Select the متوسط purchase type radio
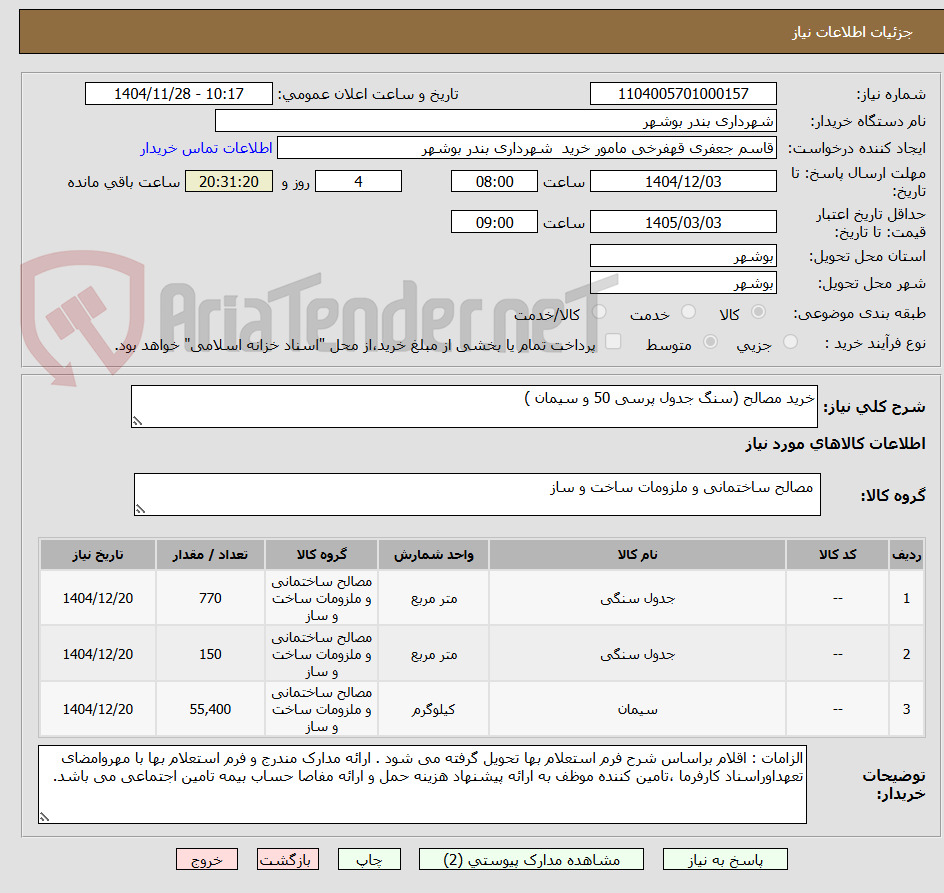Screen dimensions: 944x893 click(x=710, y=342)
